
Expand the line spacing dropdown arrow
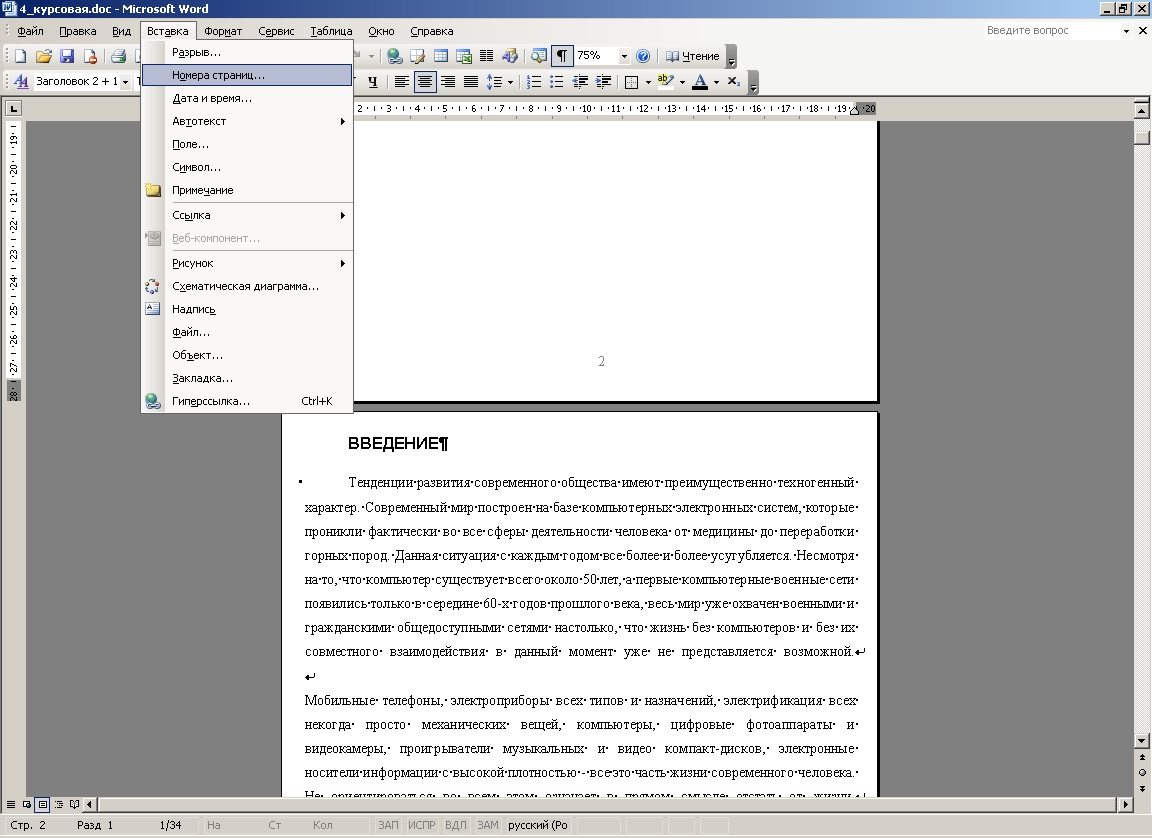click(511, 82)
